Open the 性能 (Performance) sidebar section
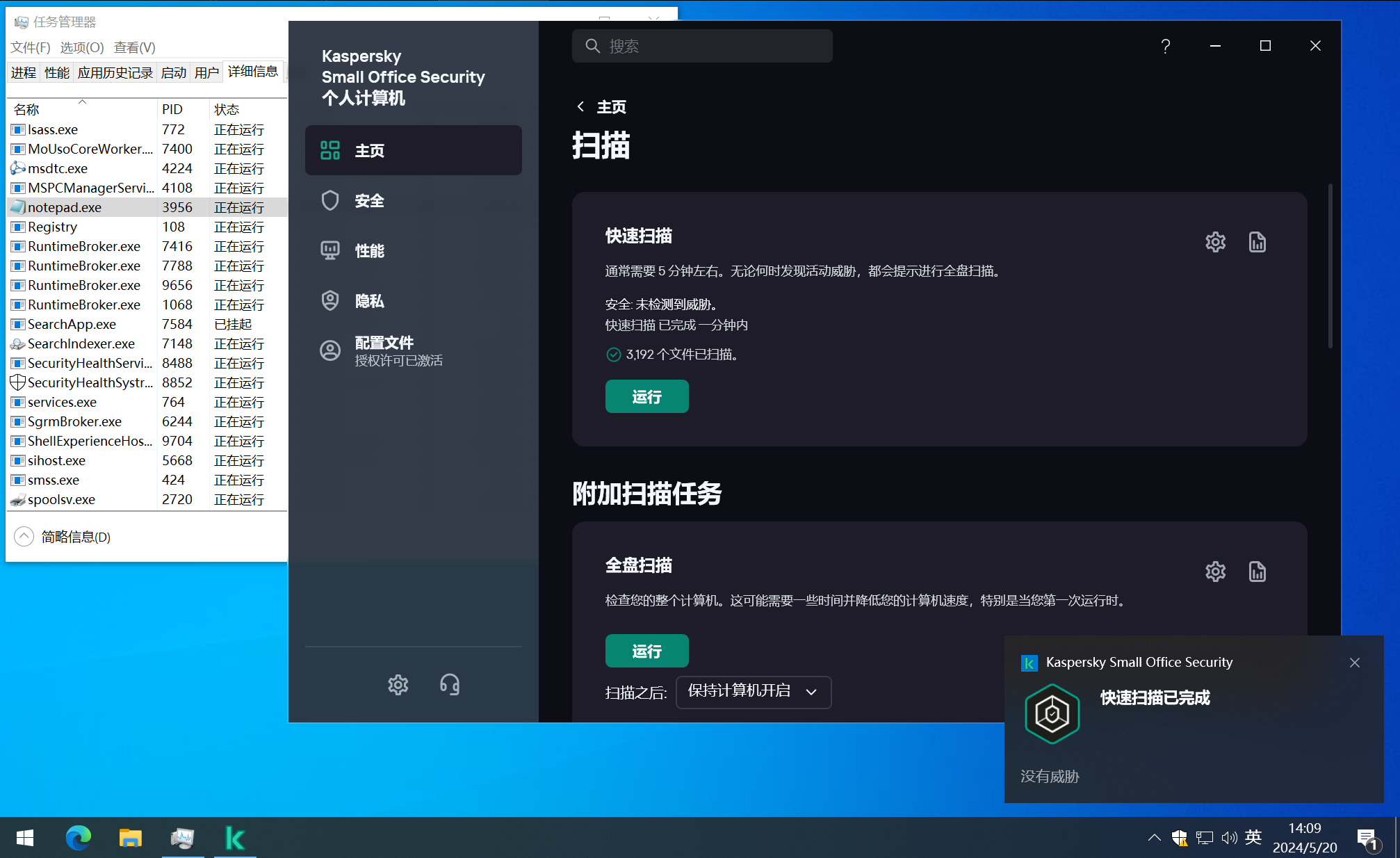 (369, 251)
